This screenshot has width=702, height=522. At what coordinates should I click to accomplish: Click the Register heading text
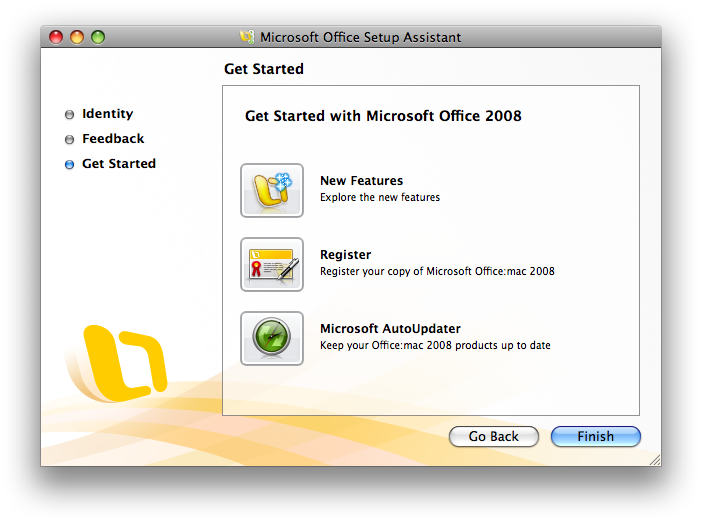[x=345, y=255]
